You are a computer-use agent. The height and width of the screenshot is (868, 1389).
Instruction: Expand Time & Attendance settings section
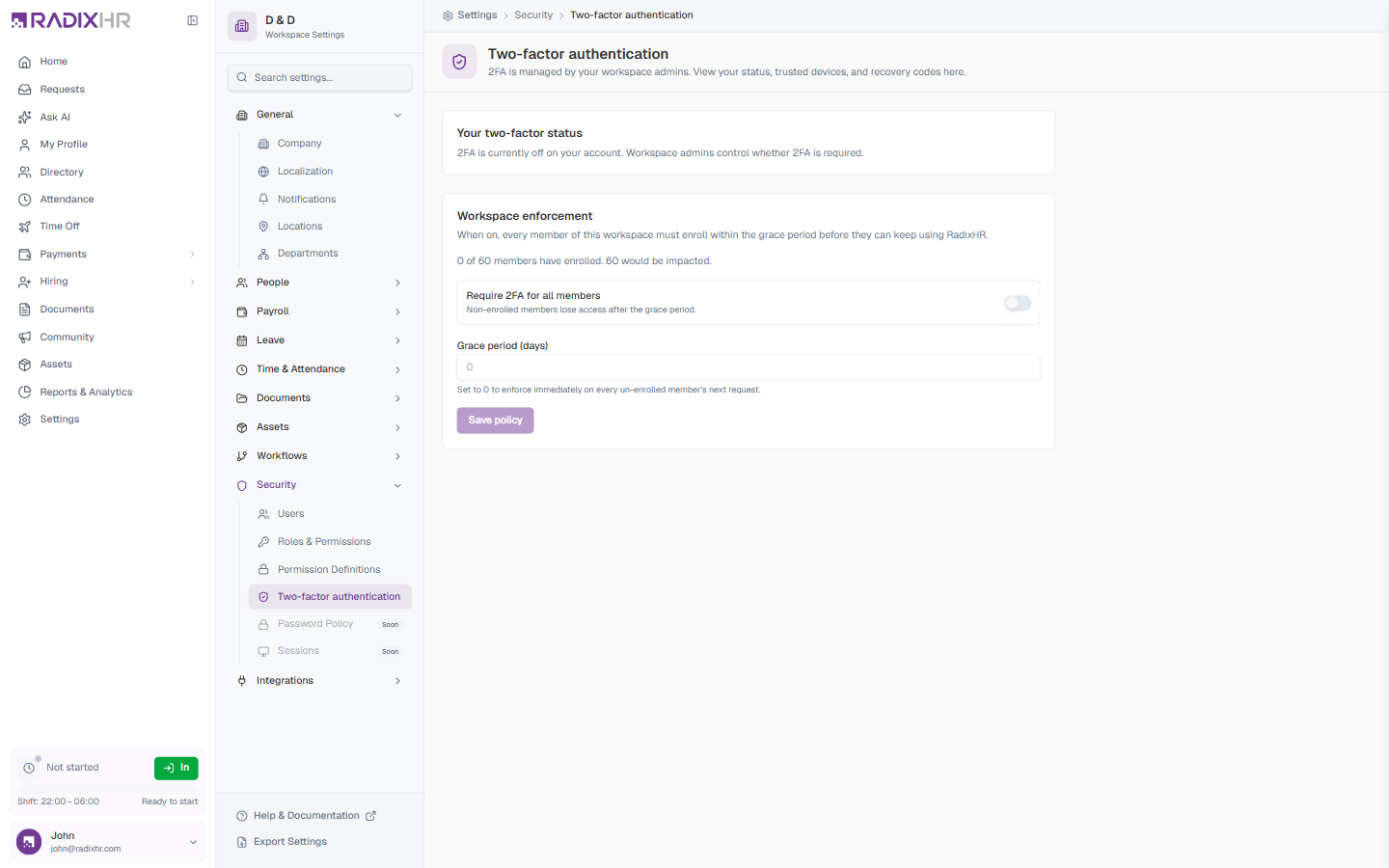397,369
